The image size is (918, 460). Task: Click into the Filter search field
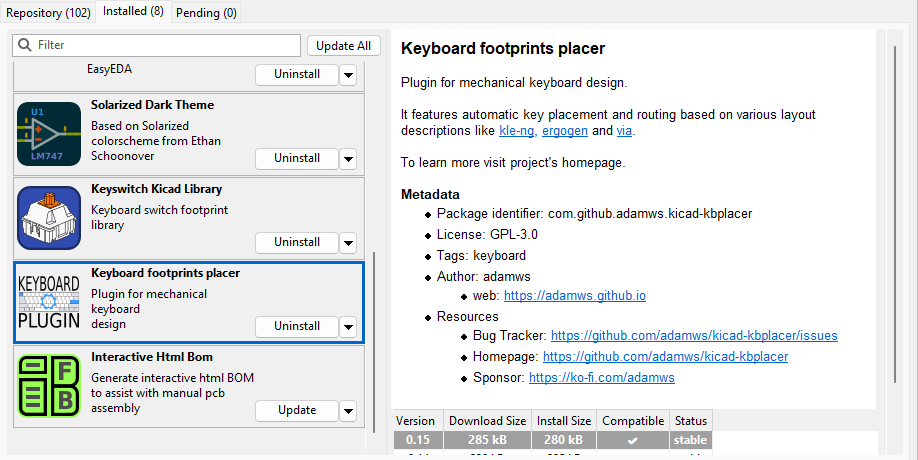(165, 45)
